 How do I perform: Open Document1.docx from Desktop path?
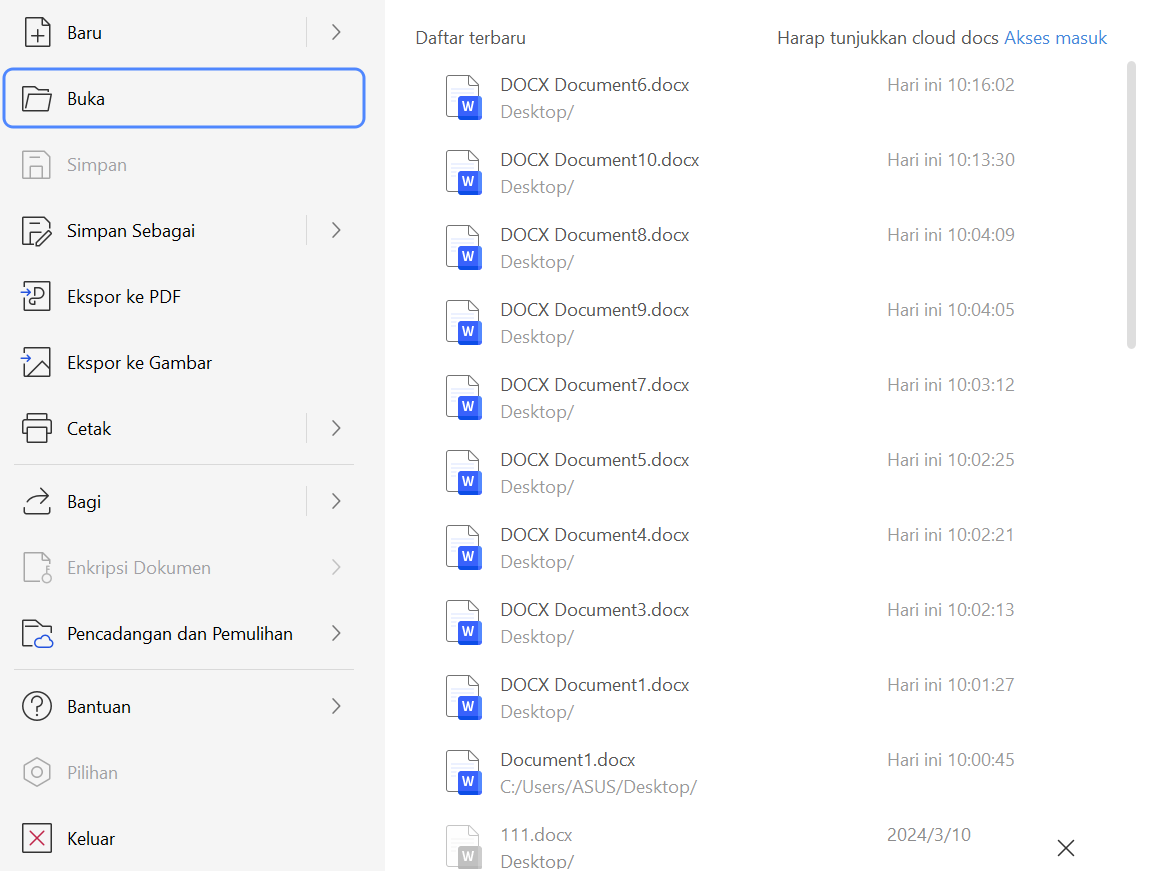pos(566,759)
